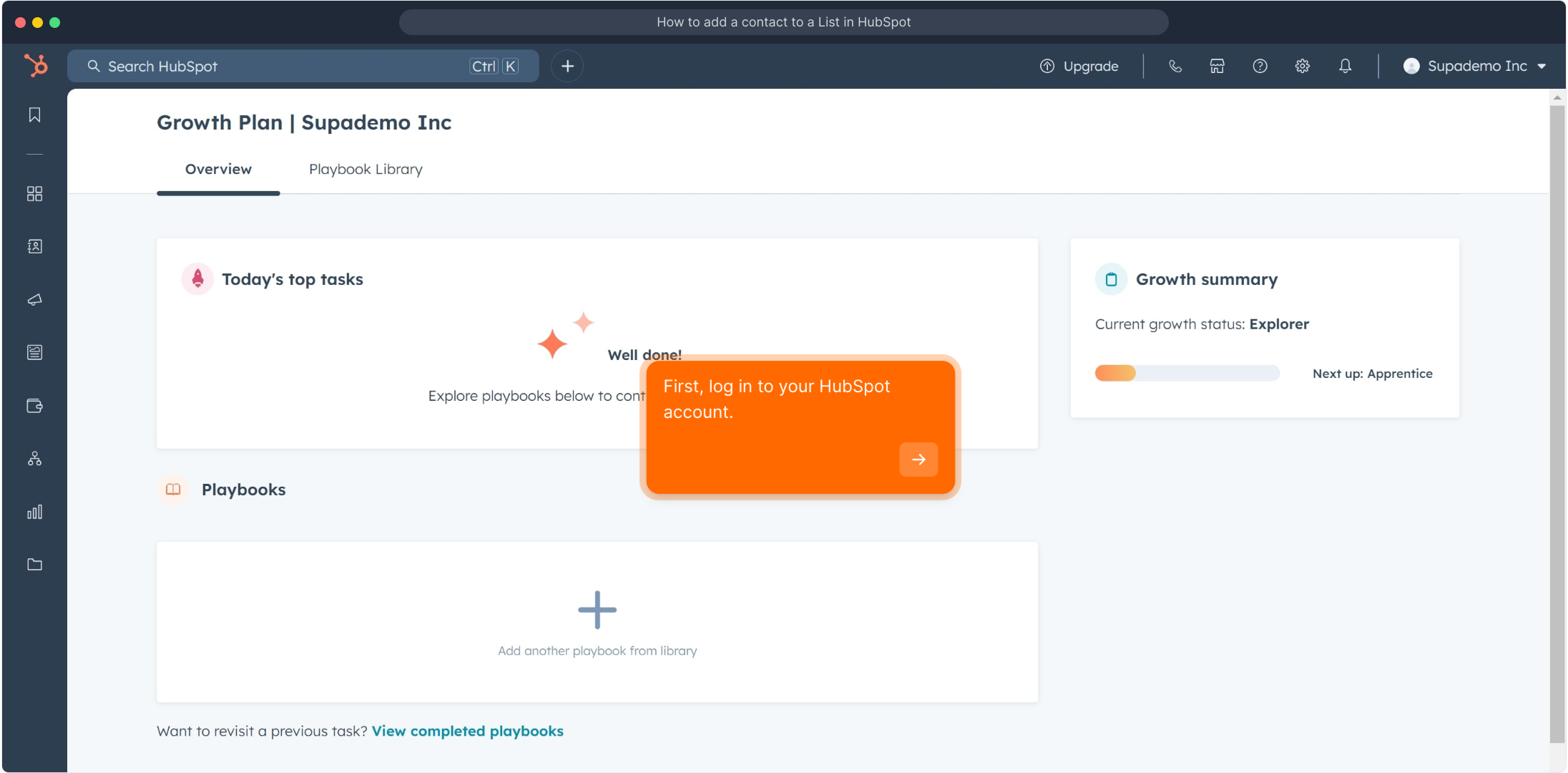Image resolution: width=1568 pixels, height=773 pixels.
Task: Select the Overview tab
Action: [218, 170]
